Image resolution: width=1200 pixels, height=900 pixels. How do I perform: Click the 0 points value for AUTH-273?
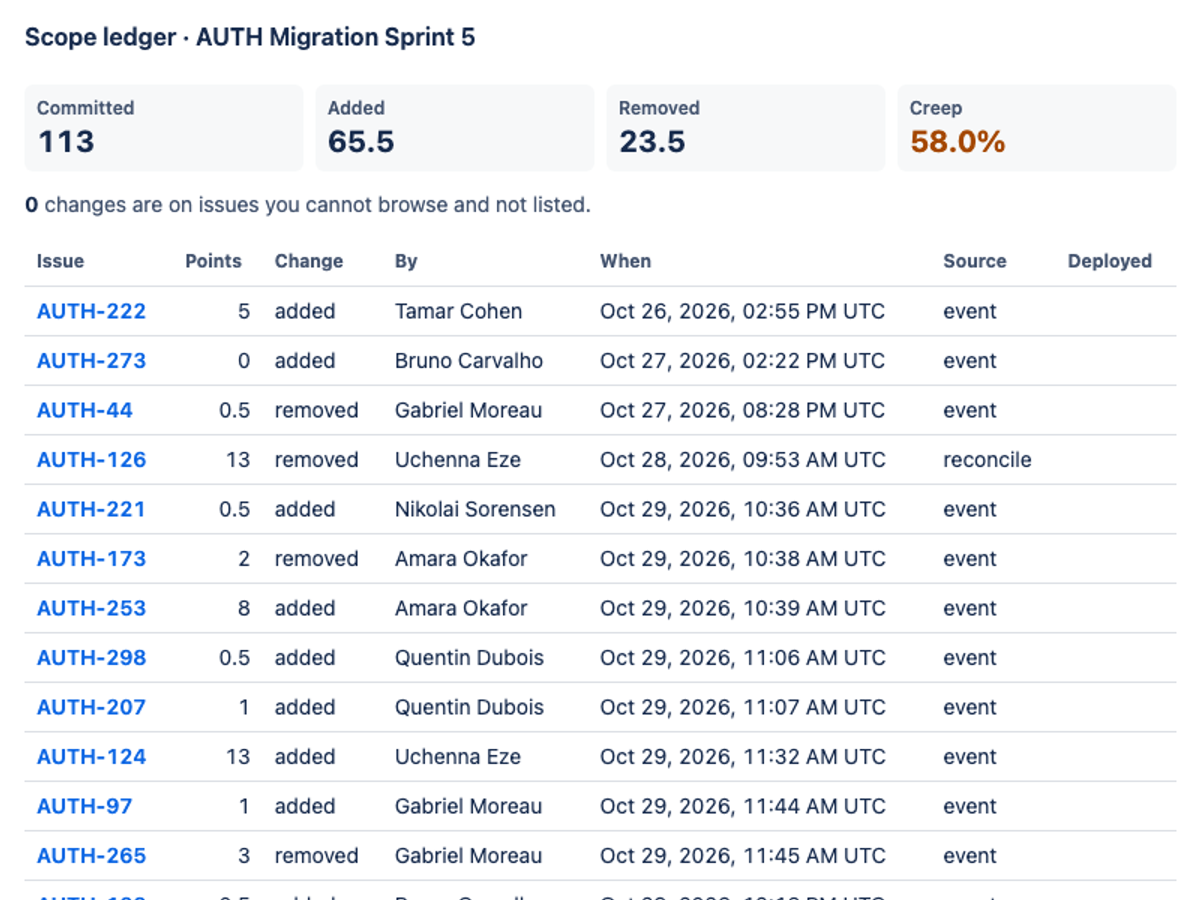click(x=244, y=361)
